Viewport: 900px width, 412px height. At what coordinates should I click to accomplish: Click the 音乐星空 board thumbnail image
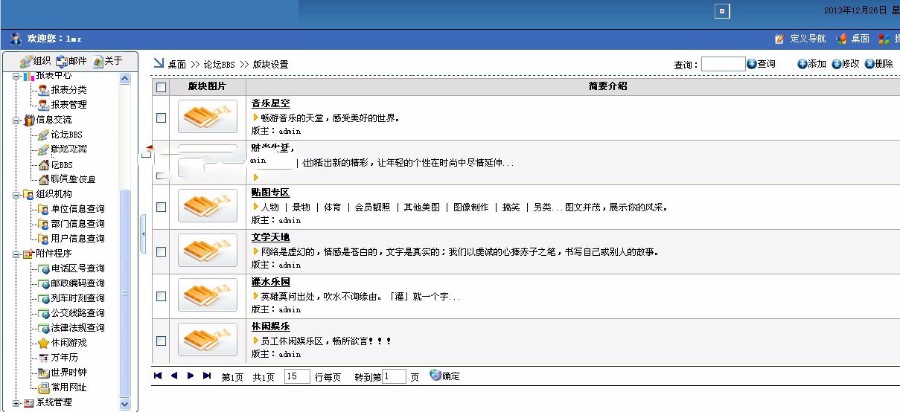208,116
